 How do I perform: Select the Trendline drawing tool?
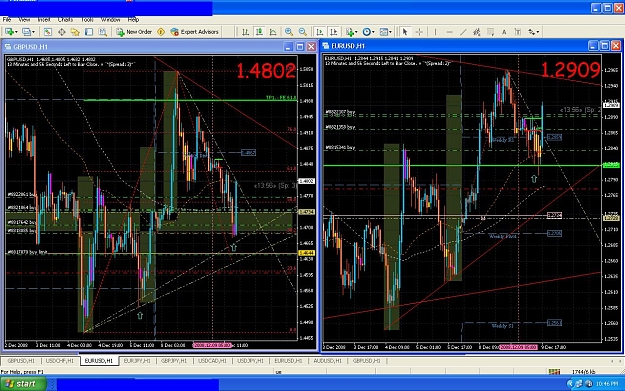pos(463,32)
